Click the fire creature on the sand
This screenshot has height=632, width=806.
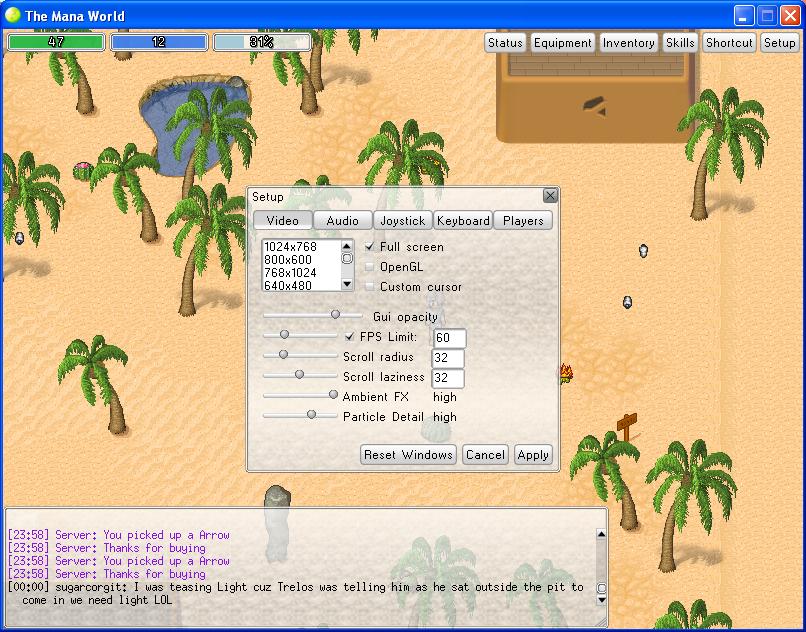(x=566, y=373)
